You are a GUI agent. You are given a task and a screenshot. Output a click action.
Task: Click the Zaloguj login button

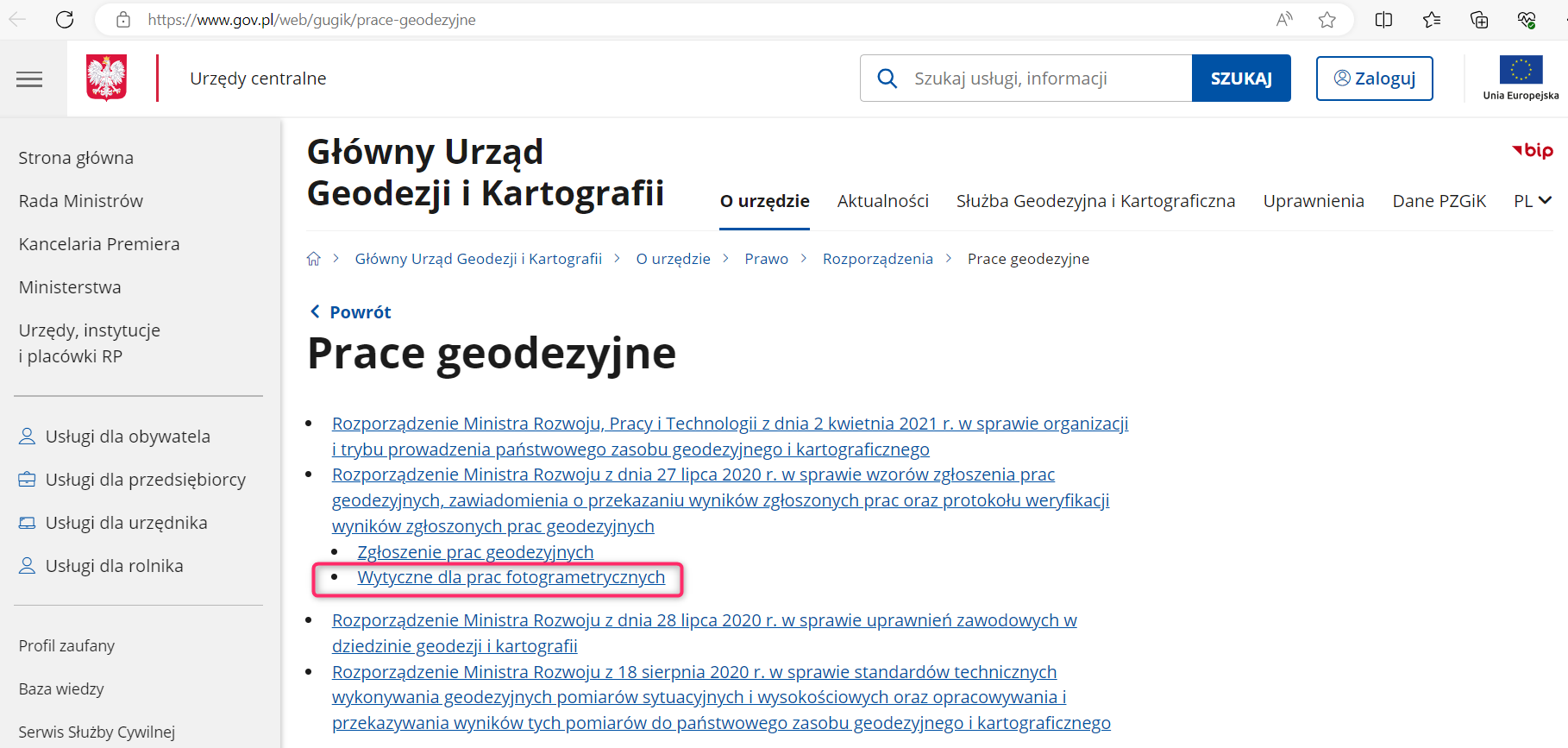[1374, 79]
